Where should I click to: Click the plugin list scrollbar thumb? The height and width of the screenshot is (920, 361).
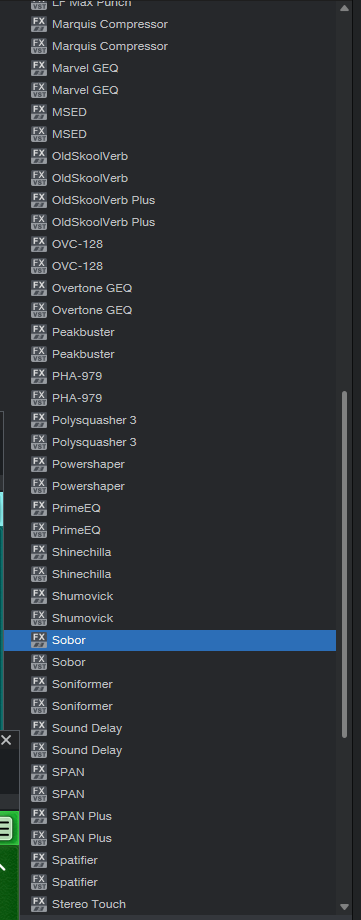[x=345, y=564]
